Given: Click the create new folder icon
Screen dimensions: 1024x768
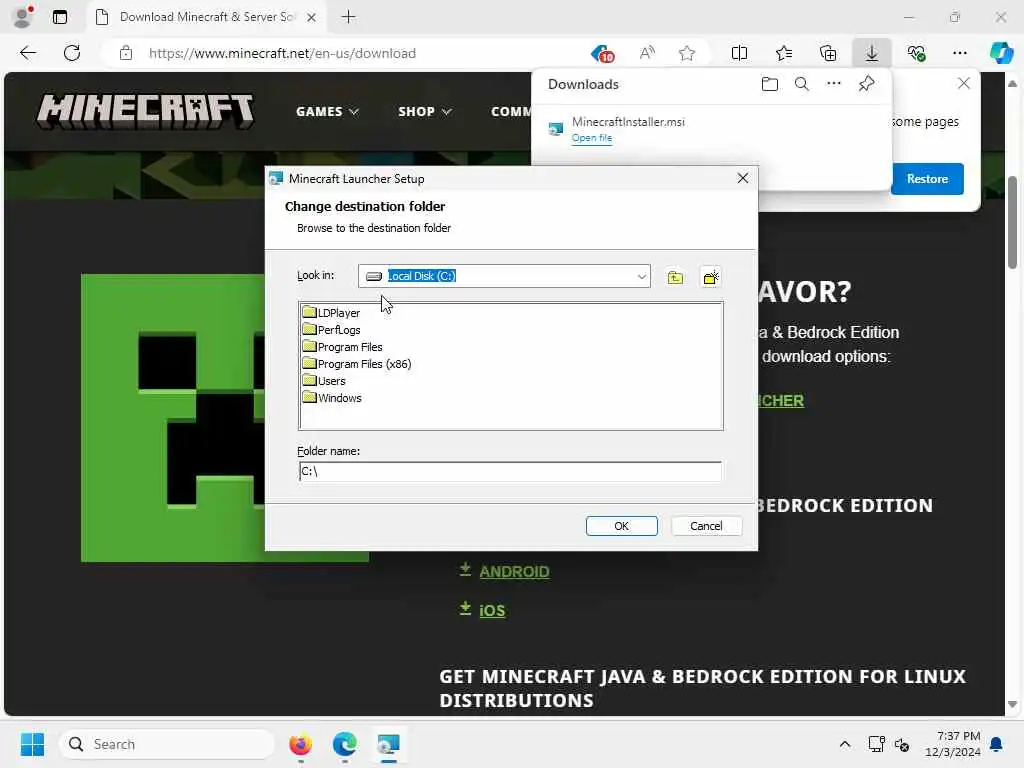Looking at the screenshot, I should 711,278.
